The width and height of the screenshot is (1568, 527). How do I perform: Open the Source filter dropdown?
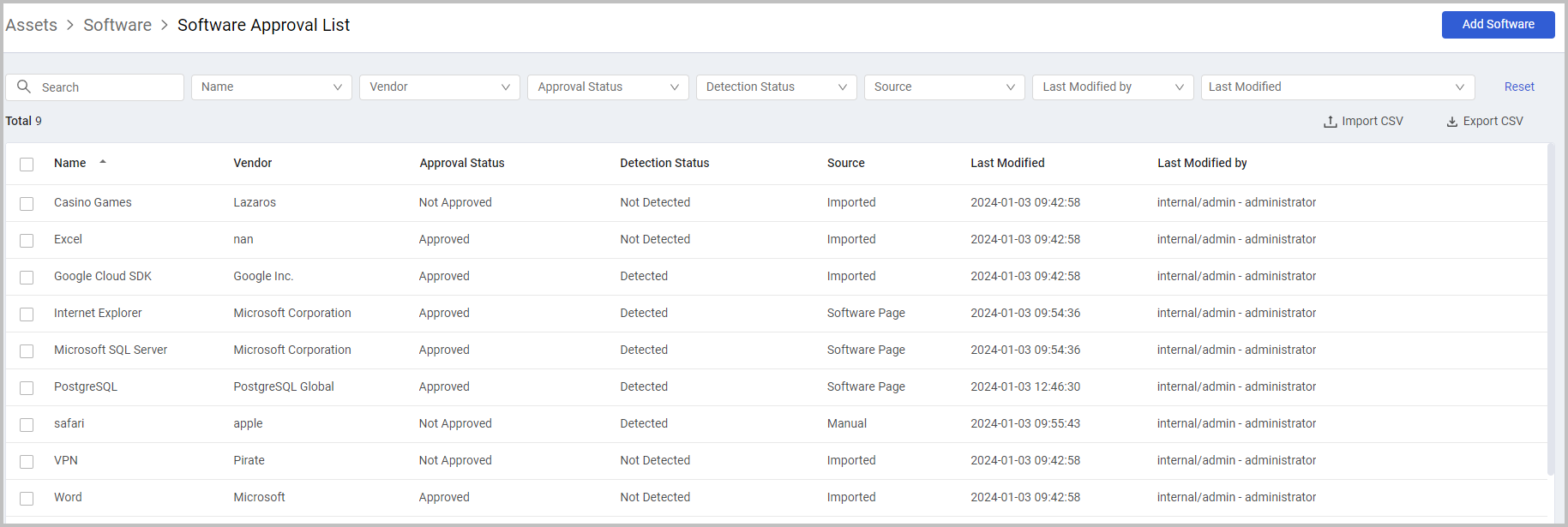945,87
